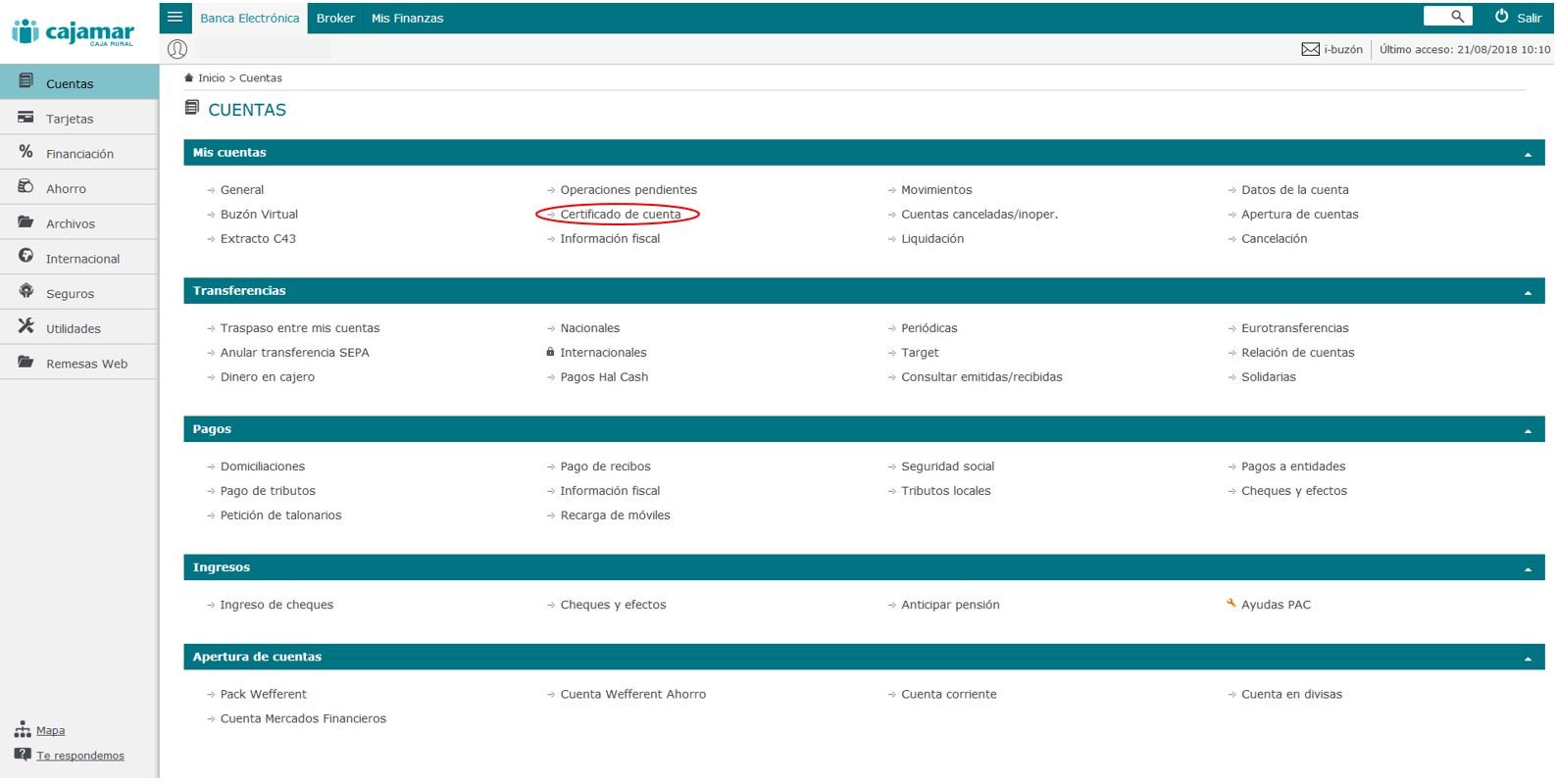Open Movimientos link
Image resolution: width=1556 pixels, height=784 pixels.
(936, 189)
